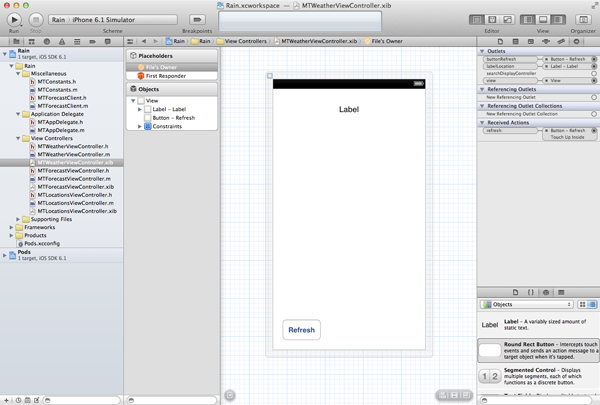Show the File Template library
Screen dimensions: 600x405
pyautogui.click(x=515, y=292)
